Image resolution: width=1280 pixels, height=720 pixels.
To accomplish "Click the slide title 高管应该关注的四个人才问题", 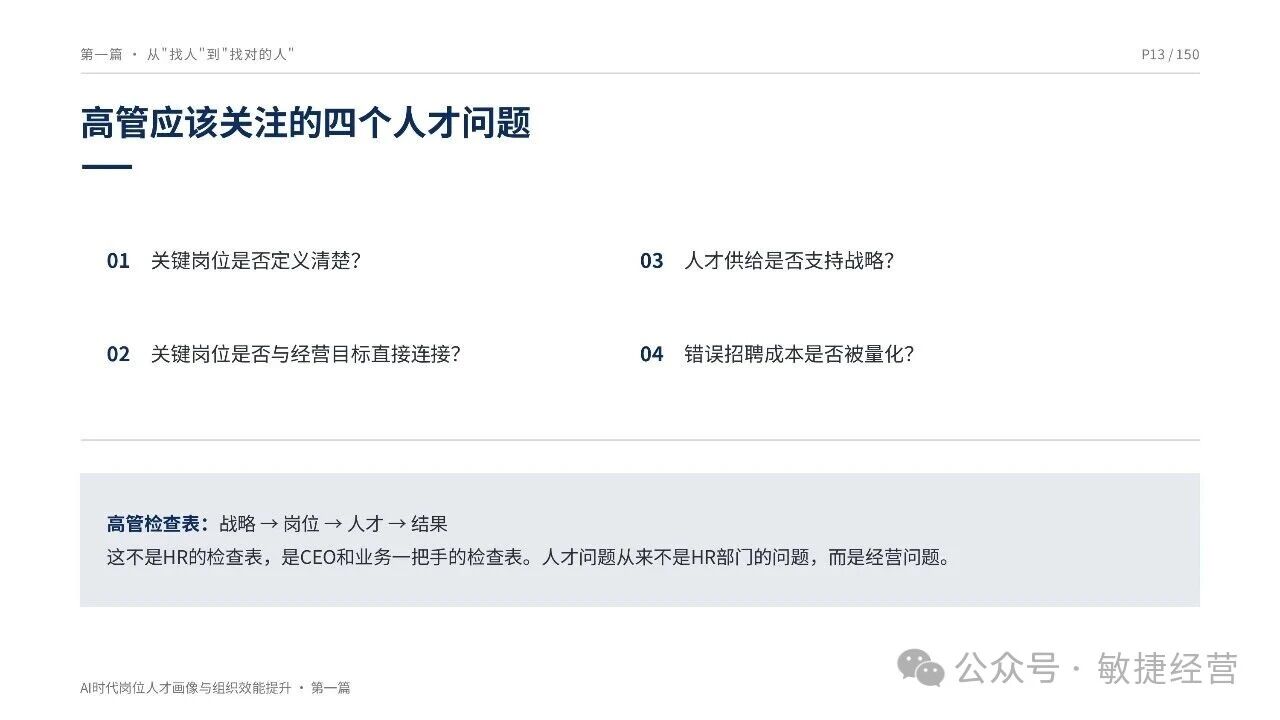I will coord(306,123).
